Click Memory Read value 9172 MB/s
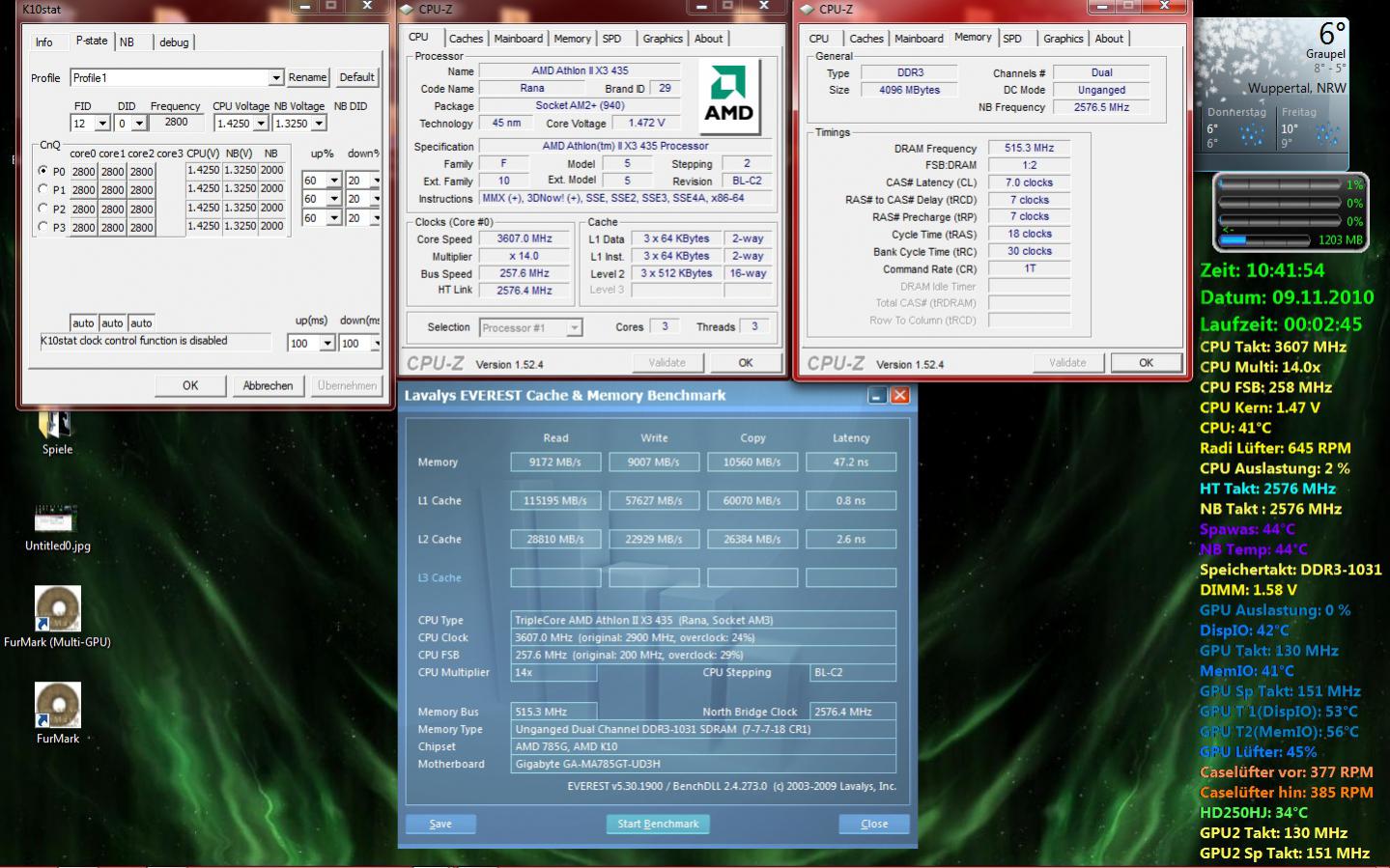This screenshot has width=1390, height=868. coord(555,462)
